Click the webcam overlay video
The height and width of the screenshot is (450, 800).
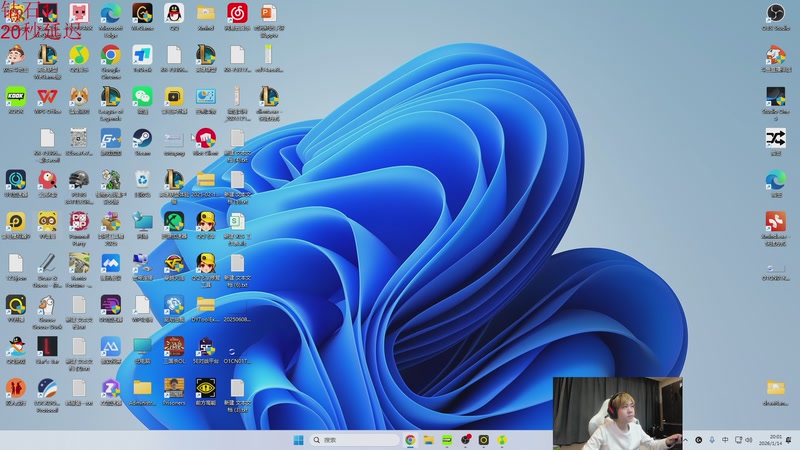[x=617, y=413]
